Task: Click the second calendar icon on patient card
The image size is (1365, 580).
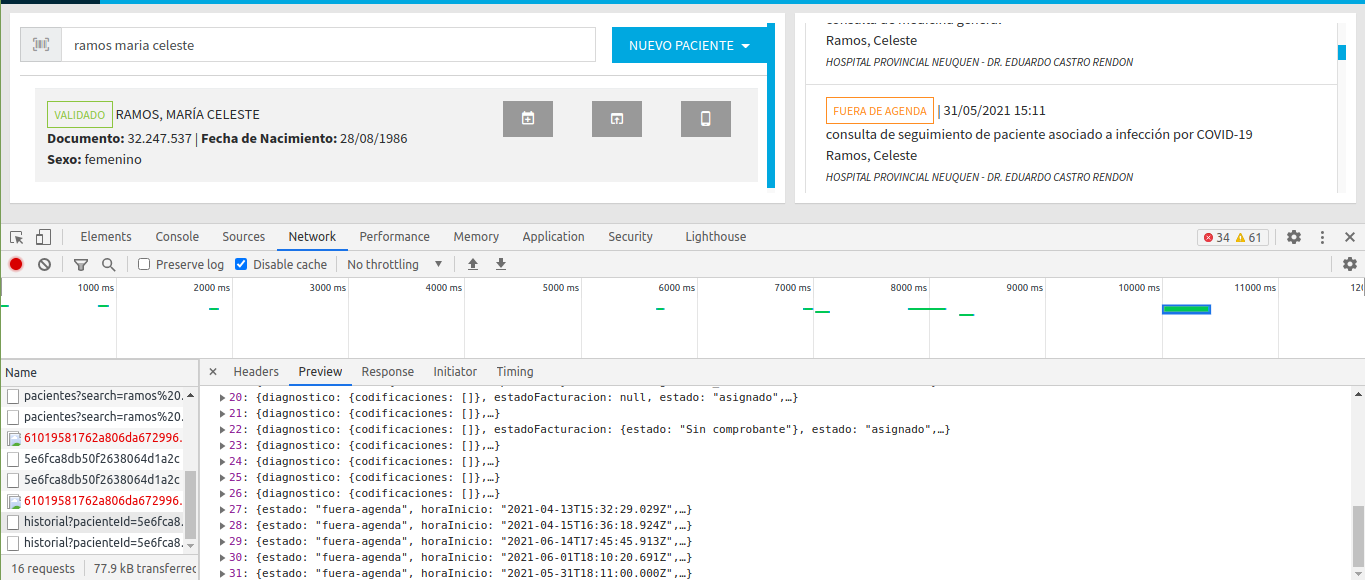Action: point(617,119)
